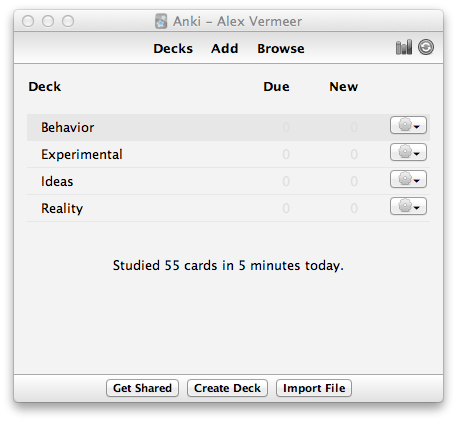Click the Get Shared button
The height and width of the screenshot is (422, 457).
tap(142, 388)
